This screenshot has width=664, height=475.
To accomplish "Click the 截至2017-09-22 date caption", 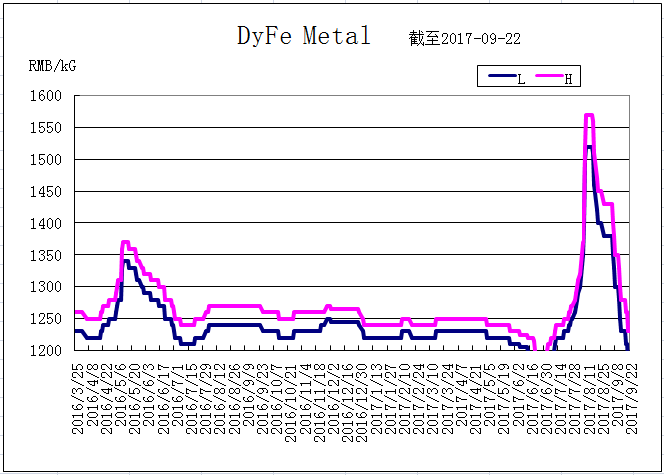I will [x=465, y=39].
